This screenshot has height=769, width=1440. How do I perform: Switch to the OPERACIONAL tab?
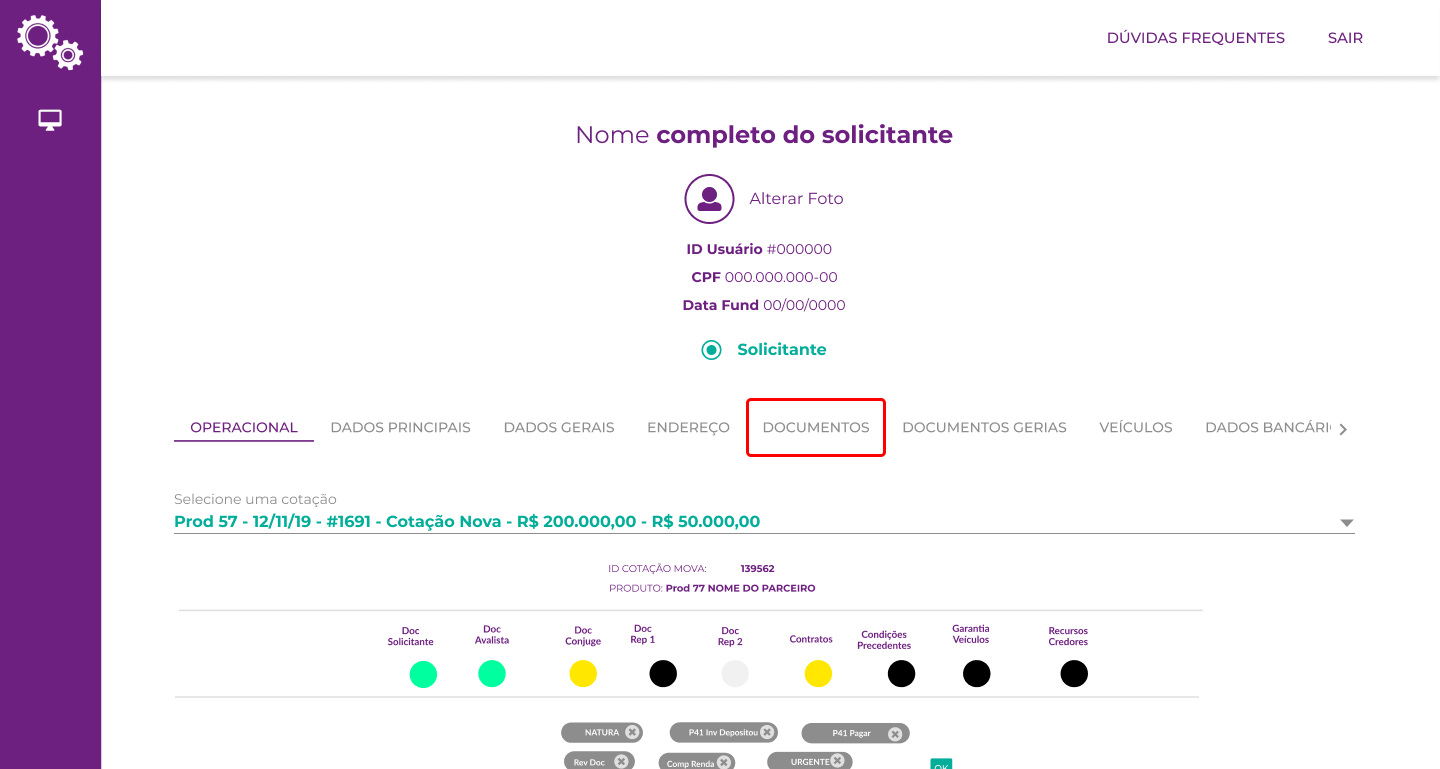[x=244, y=427]
